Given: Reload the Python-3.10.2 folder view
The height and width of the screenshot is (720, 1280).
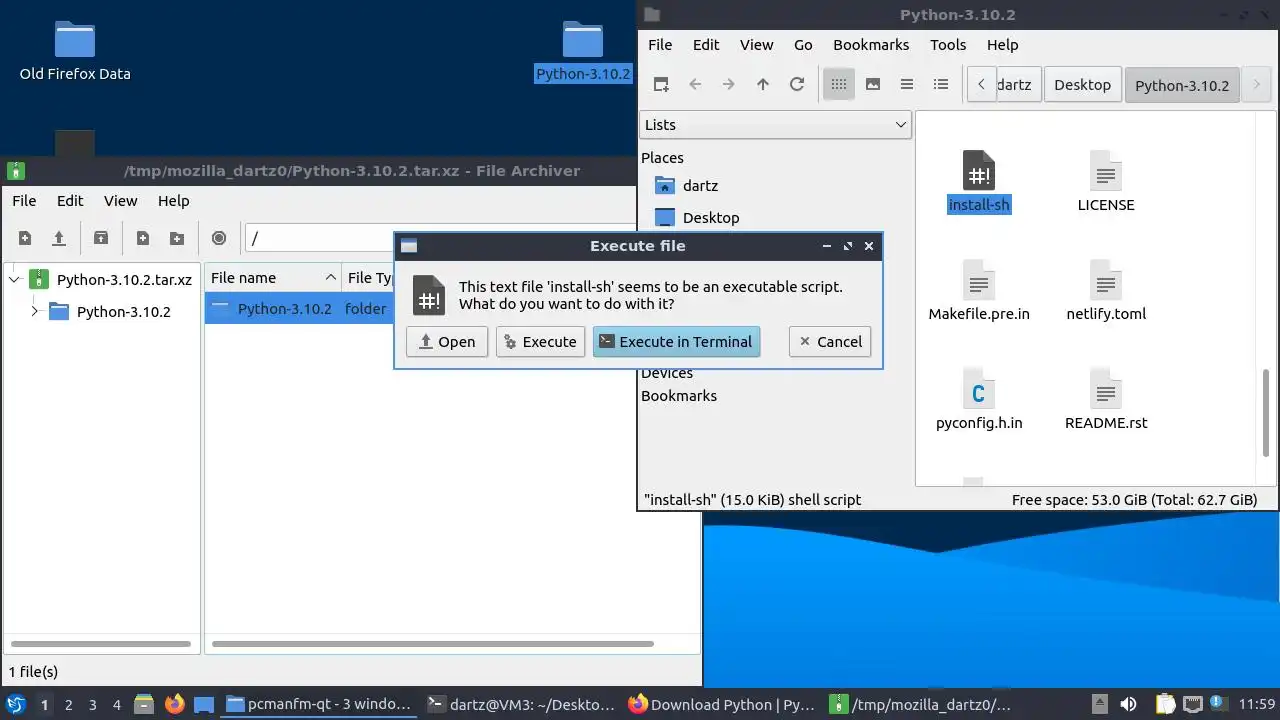Looking at the screenshot, I should click(797, 85).
